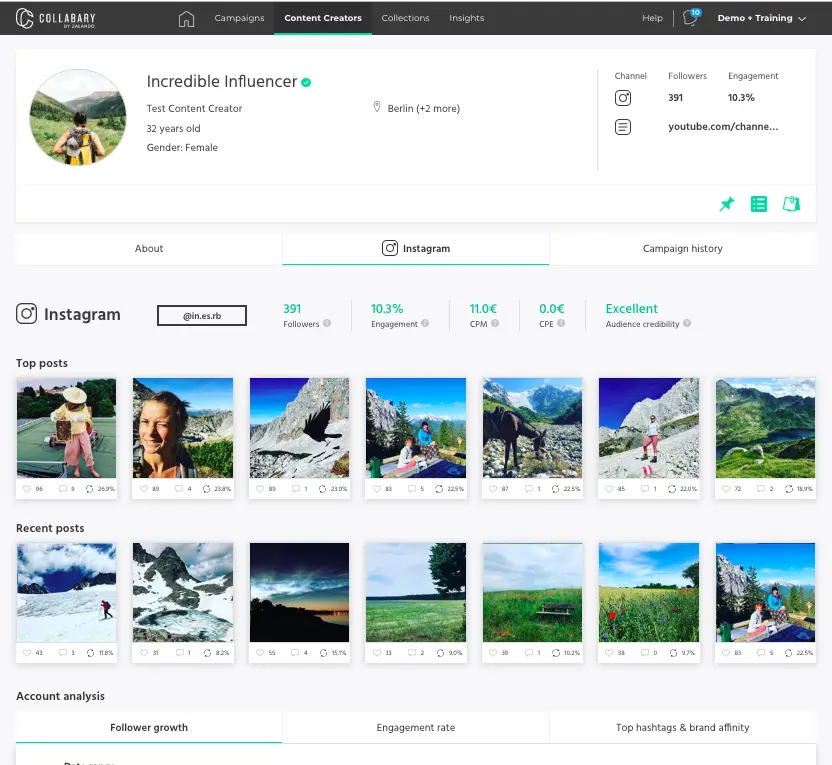Click the Instagram channel icon in profile header

point(623,98)
